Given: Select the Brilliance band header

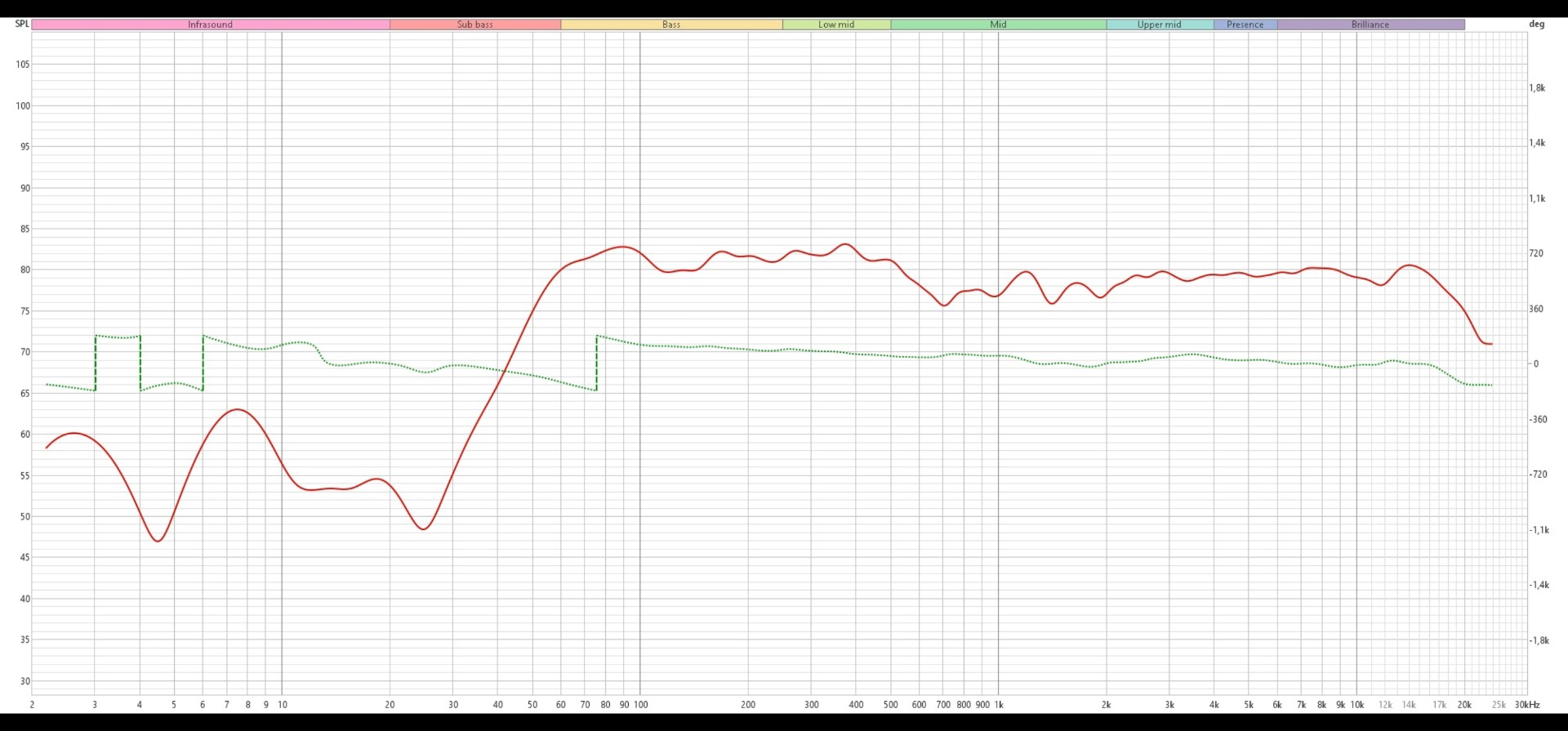Looking at the screenshot, I should tap(1370, 25).
